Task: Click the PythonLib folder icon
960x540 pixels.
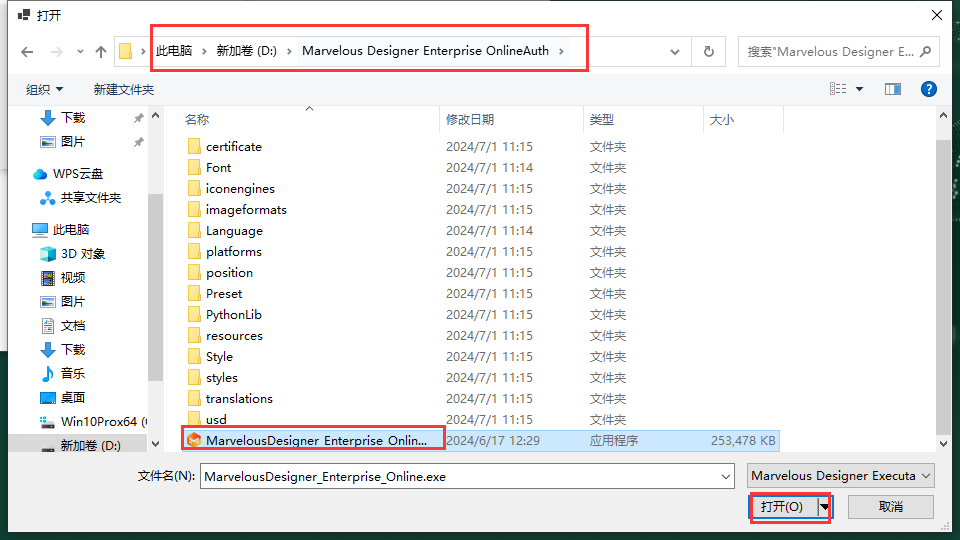Action: pyautogui.click(x=194, y=315)
